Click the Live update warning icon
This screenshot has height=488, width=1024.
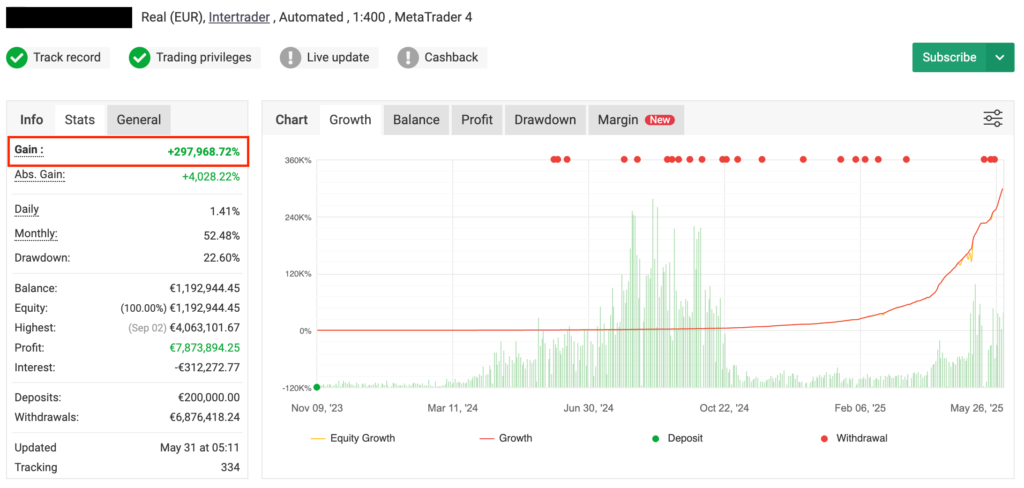[290, 58]
